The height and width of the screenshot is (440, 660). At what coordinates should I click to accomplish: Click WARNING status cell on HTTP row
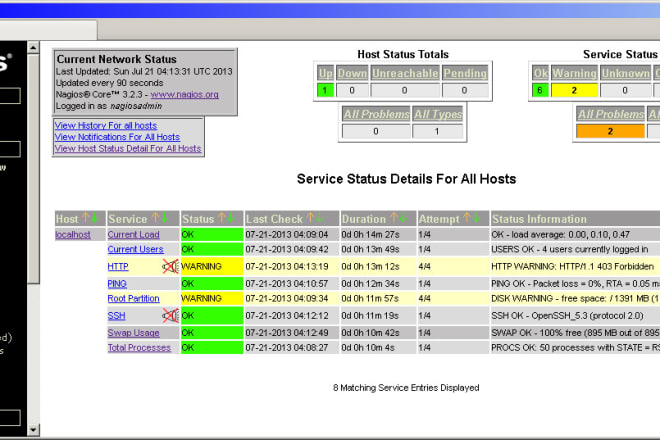point(212,267)
